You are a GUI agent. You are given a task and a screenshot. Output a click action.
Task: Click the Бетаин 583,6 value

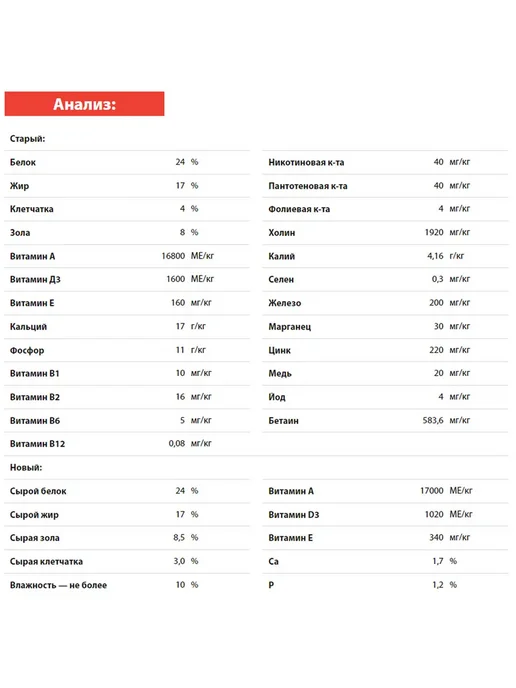click(433, 420)
